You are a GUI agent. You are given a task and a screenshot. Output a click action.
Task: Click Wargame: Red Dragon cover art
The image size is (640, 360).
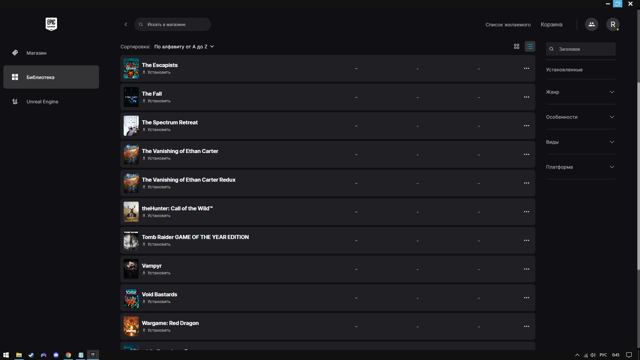[131, 327]
